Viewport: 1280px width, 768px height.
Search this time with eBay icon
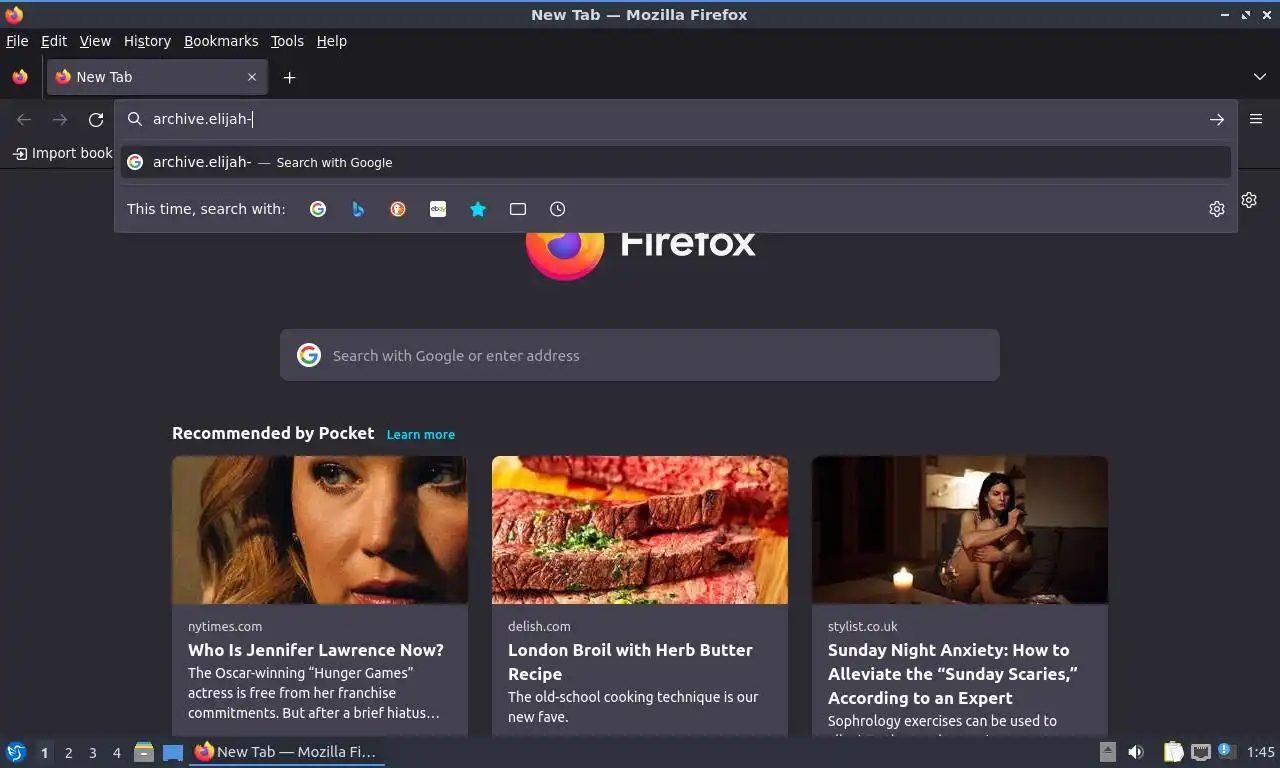[x=438, y=209]
